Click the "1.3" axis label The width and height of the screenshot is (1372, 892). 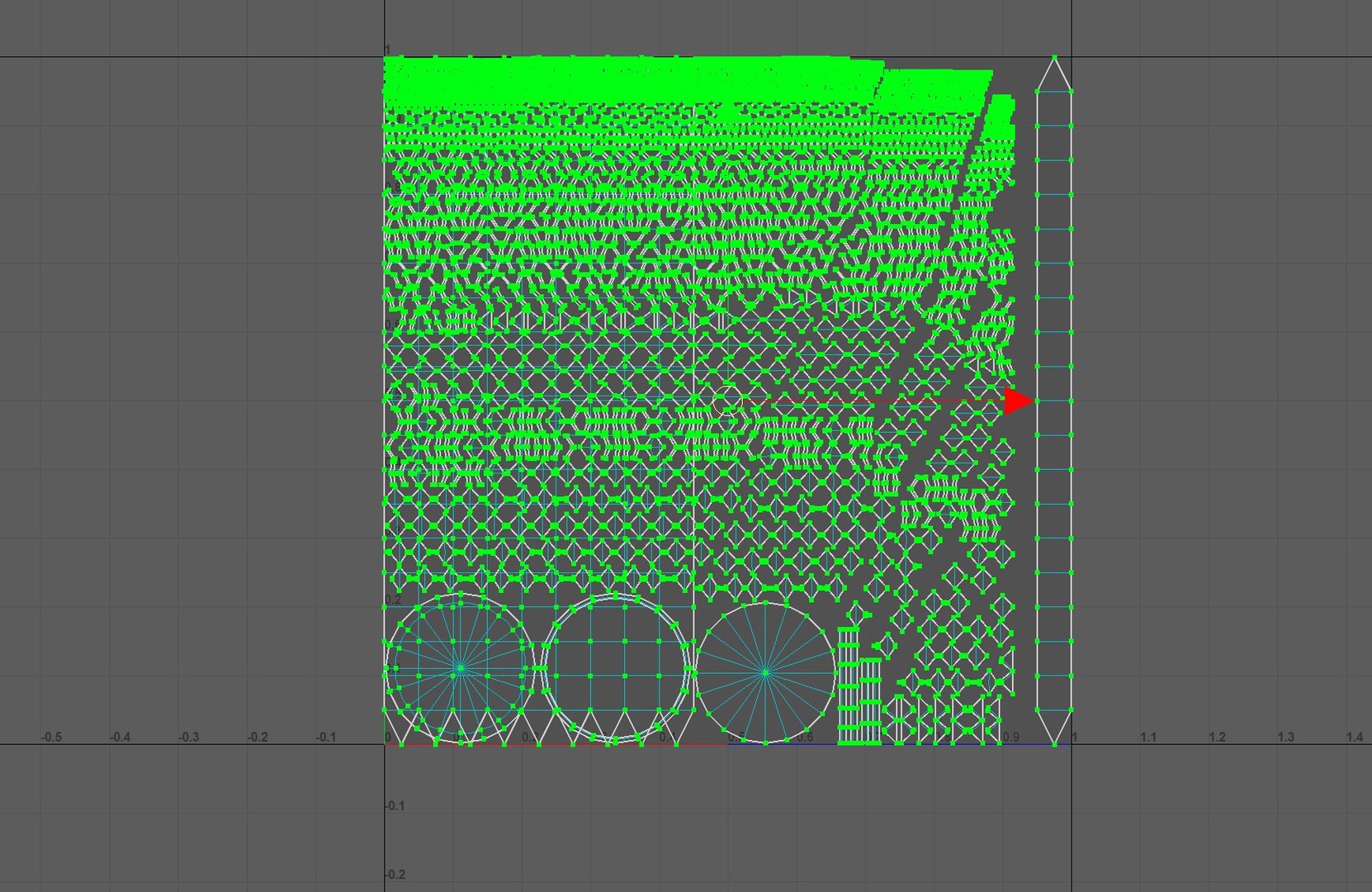tap(1285, 737)
